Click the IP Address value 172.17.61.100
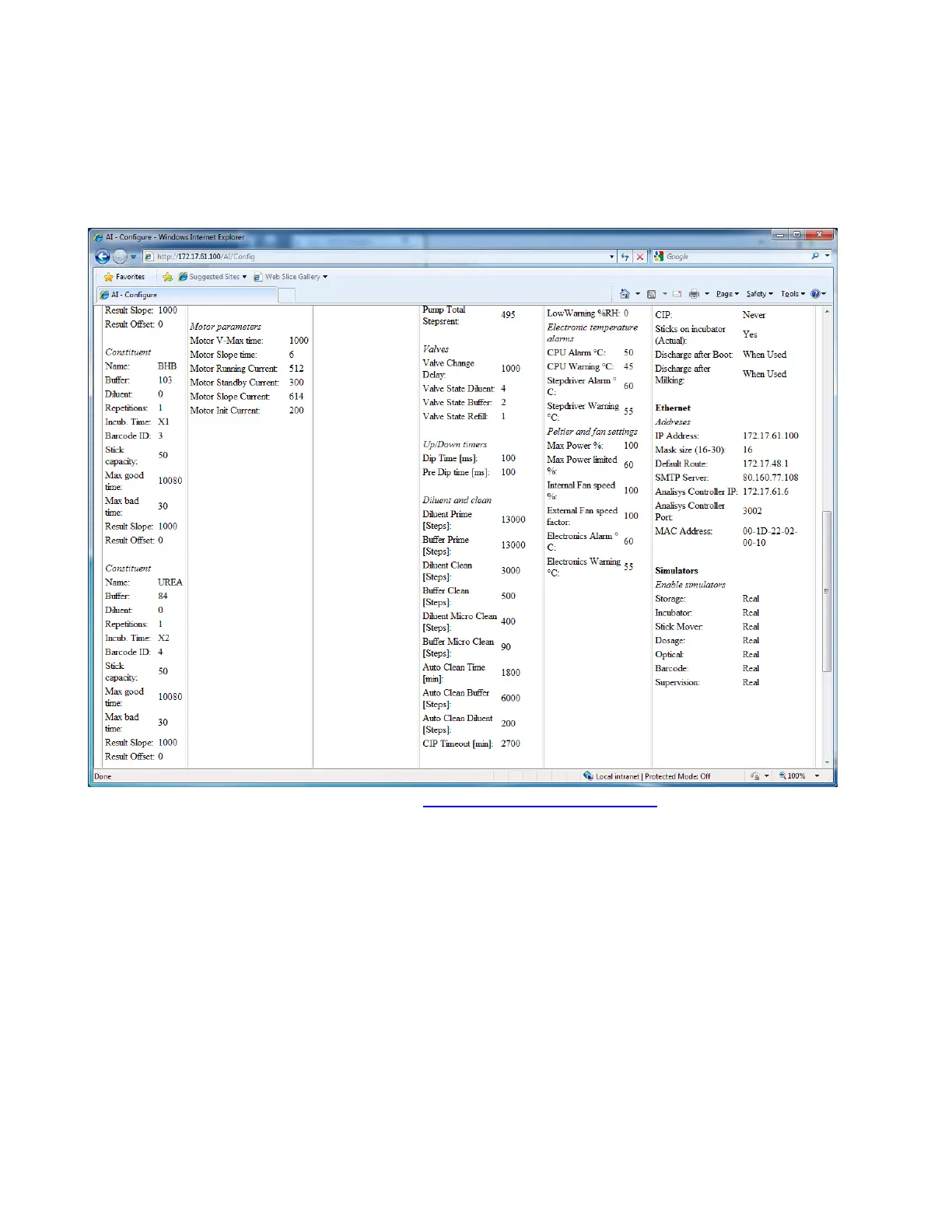This screenshot has width=952, height=1232. tap(770, 436)
